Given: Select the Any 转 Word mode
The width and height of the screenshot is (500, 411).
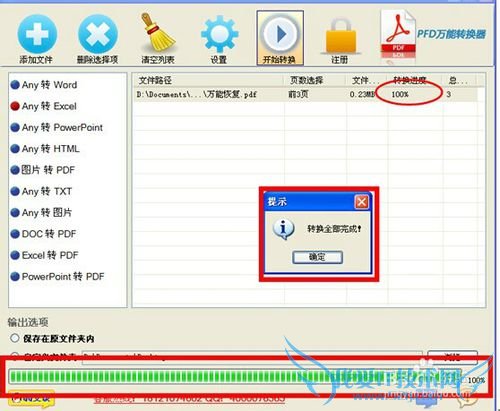Looking at the screenshot, I should coord(44,85).
